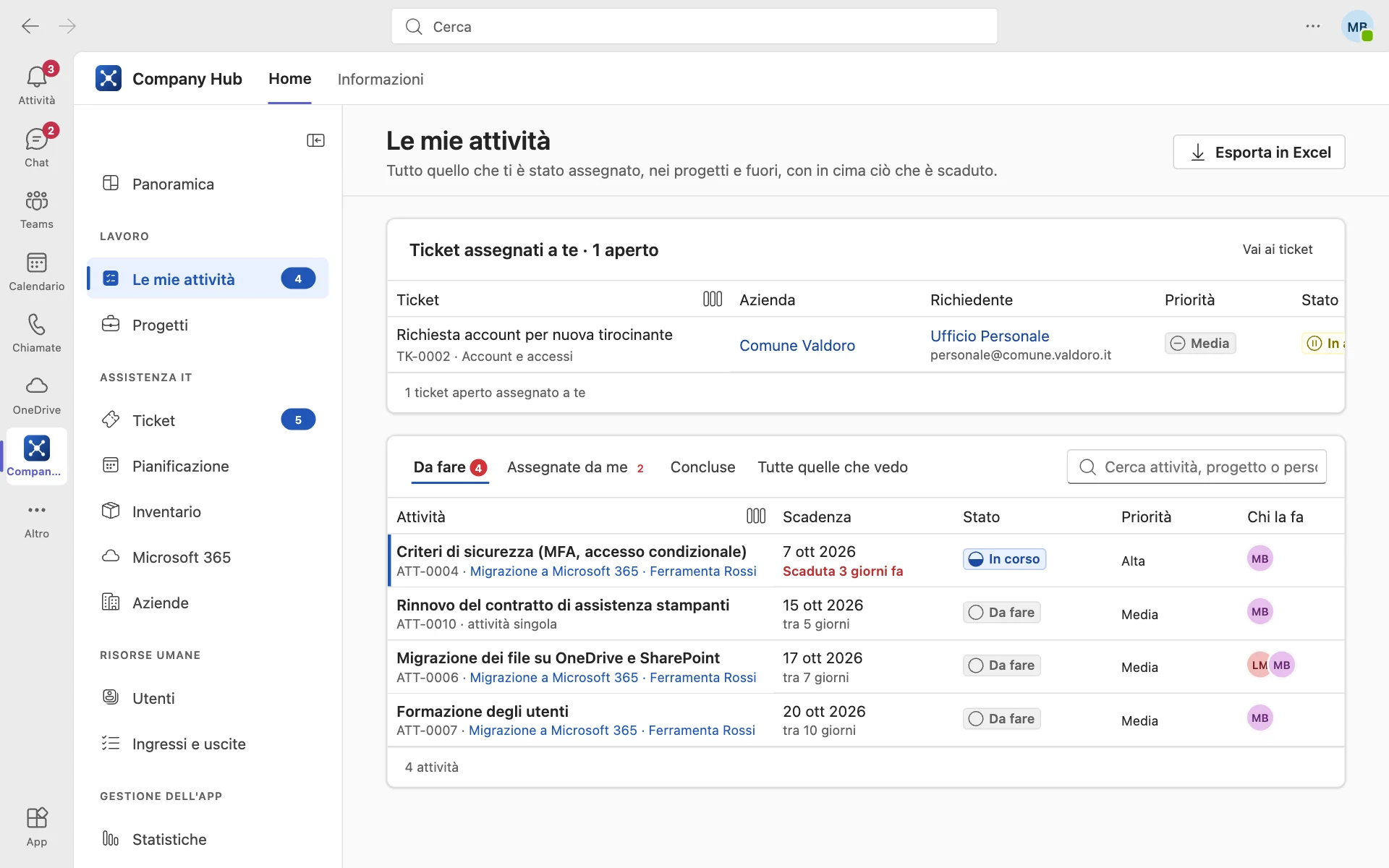
Task: Open Inventario in the sidebar
Action: click(208, 511)
